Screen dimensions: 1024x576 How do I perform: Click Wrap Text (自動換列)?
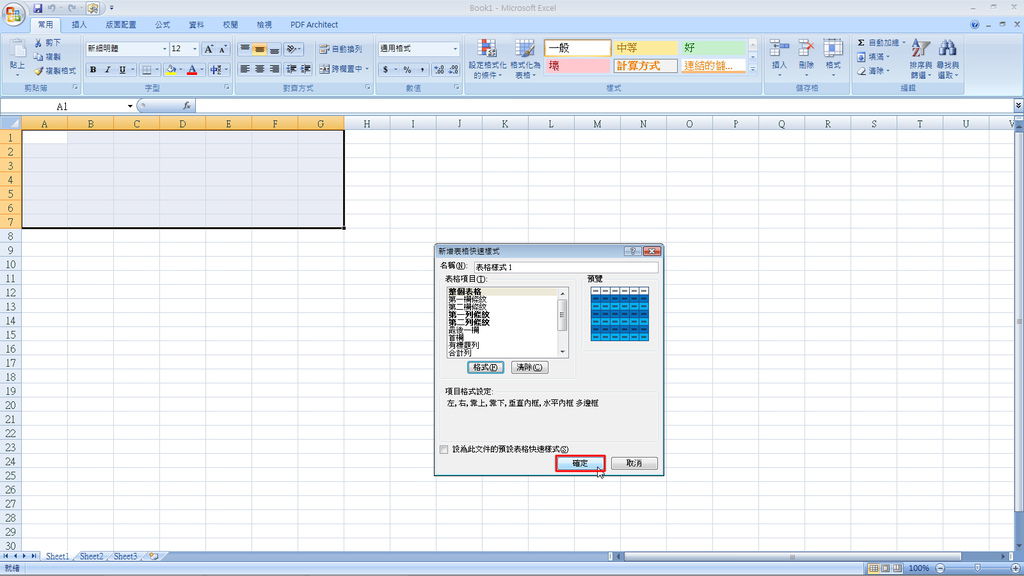pos(340,49)
